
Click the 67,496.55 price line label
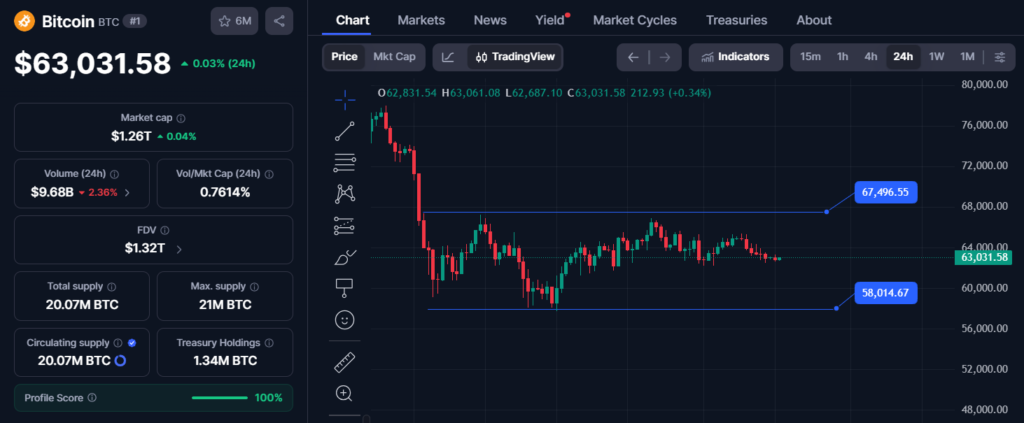(885, 193)
